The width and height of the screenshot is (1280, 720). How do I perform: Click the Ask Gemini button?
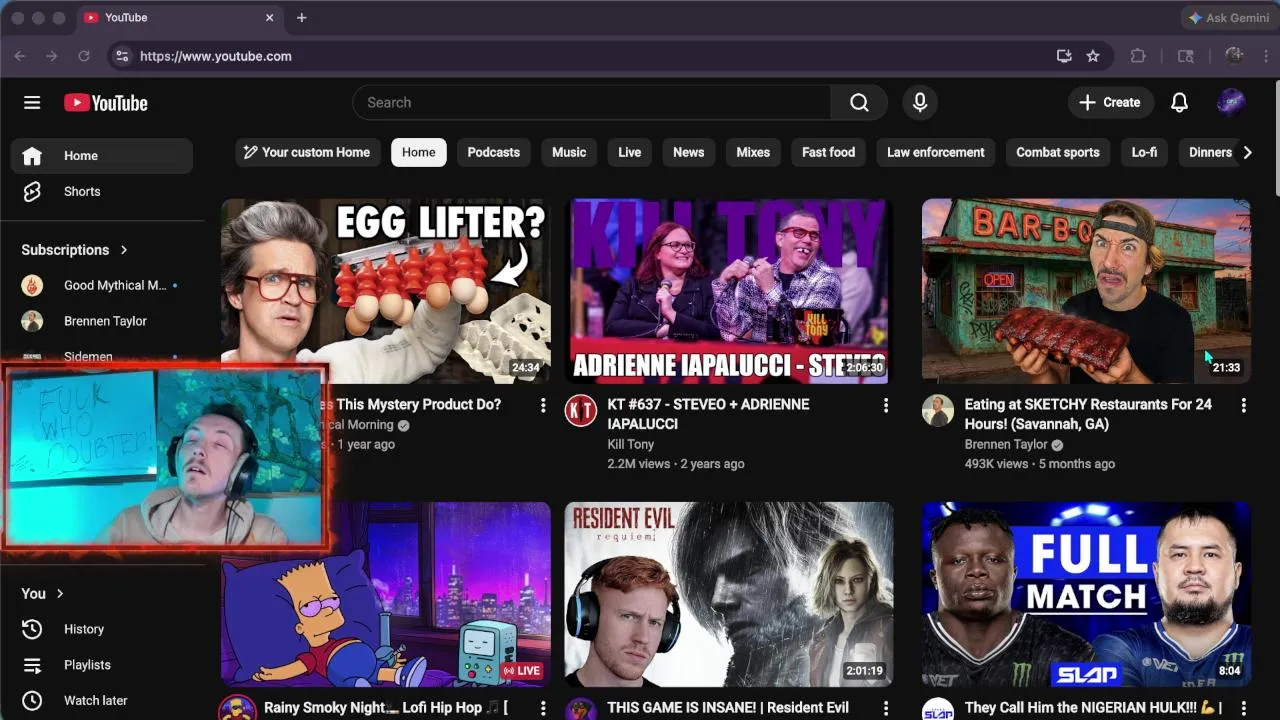pos(1227,18)
